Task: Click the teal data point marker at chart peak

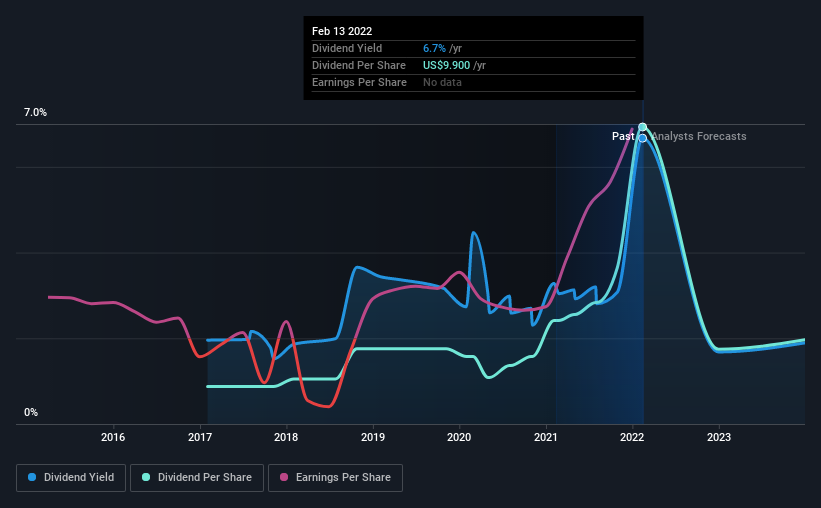Action: coord(642,127)
